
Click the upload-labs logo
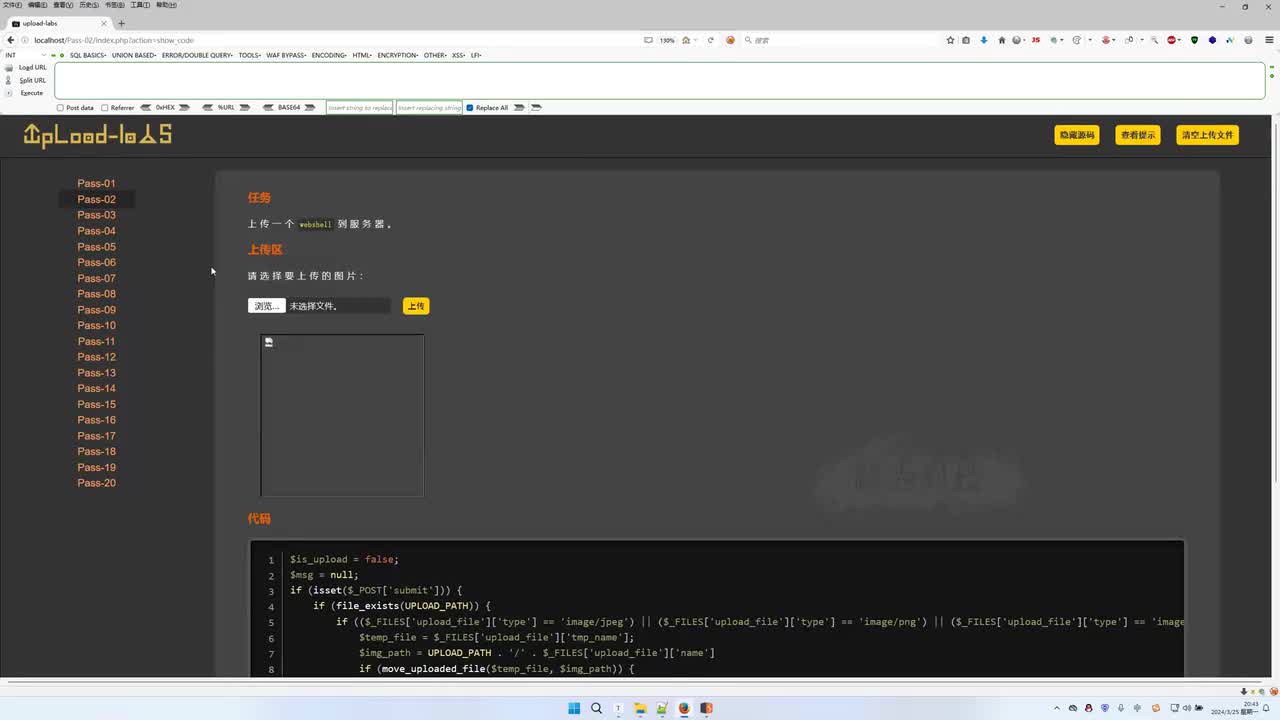tap(98, 135)
